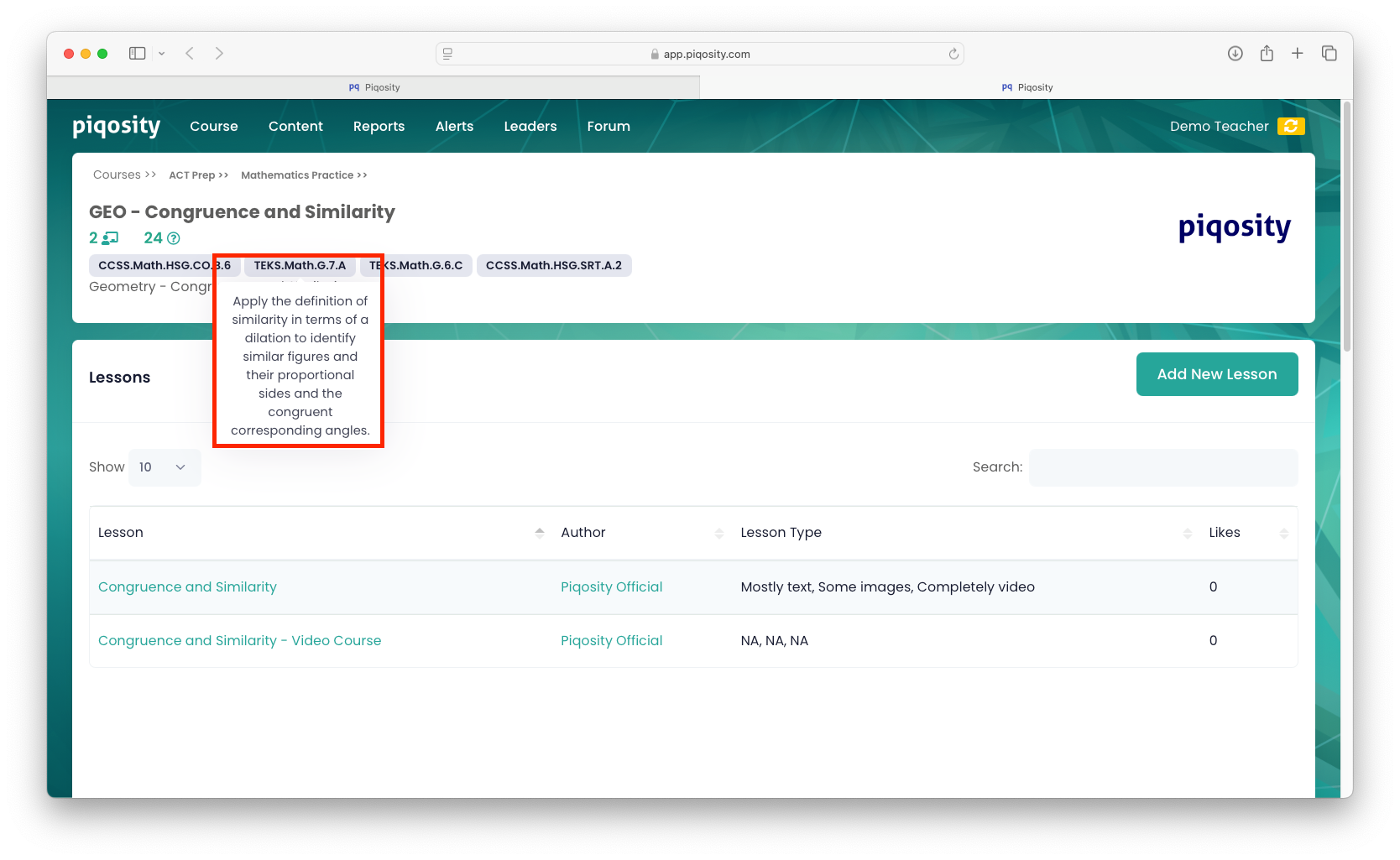Open sidebar options dropdown chevron
This screenshot has width=1400, height=860.
coord(161,54)
